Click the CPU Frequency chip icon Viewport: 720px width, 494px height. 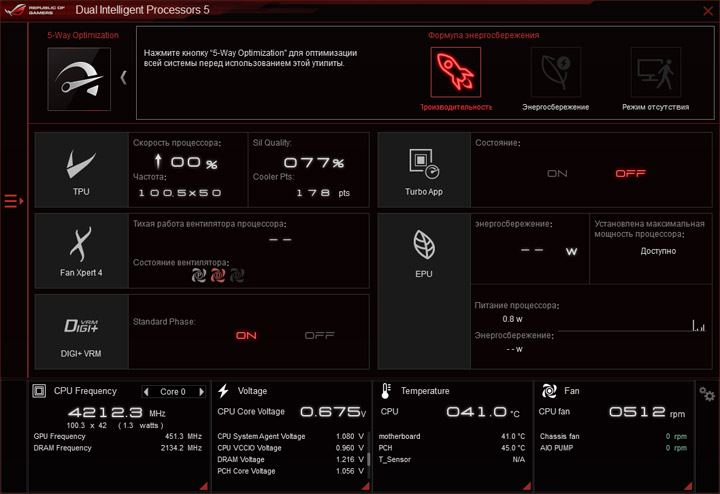[39, 391]
